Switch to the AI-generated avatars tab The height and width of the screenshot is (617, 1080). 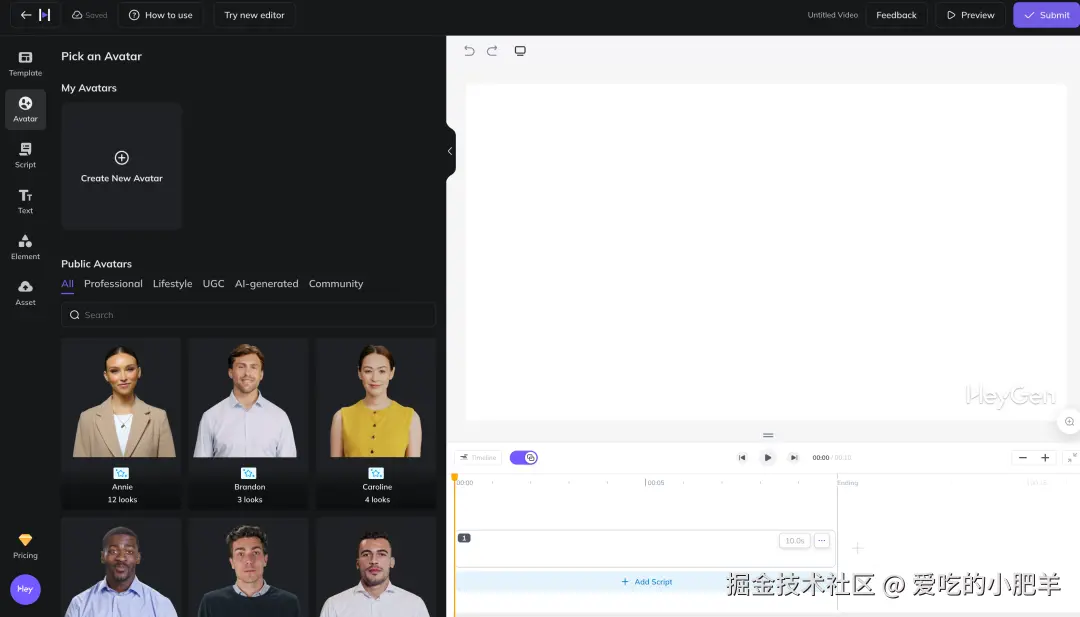click(x=266, y=283)
